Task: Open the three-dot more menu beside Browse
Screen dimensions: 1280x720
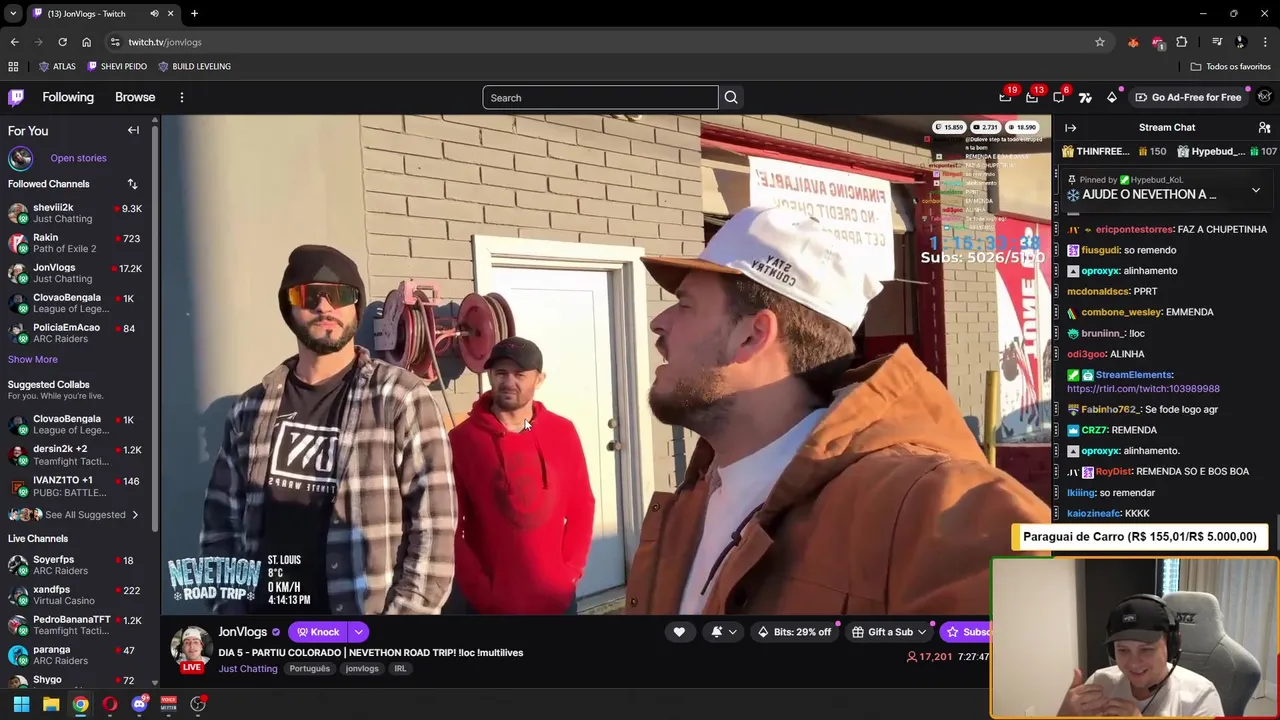Action: pos(181,97)
